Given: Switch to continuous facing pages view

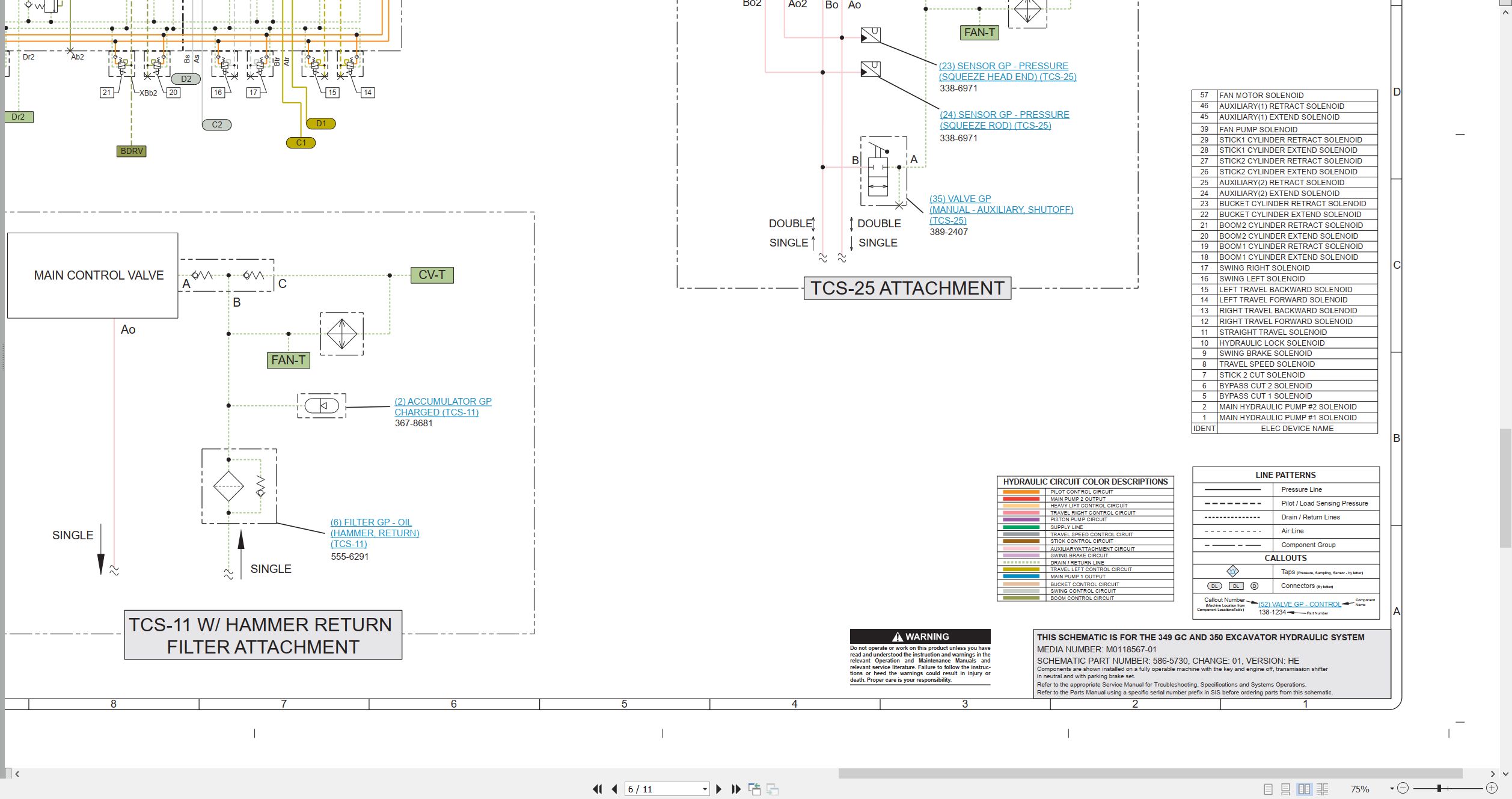Looking at the screenshot, I should point(1323,789).
